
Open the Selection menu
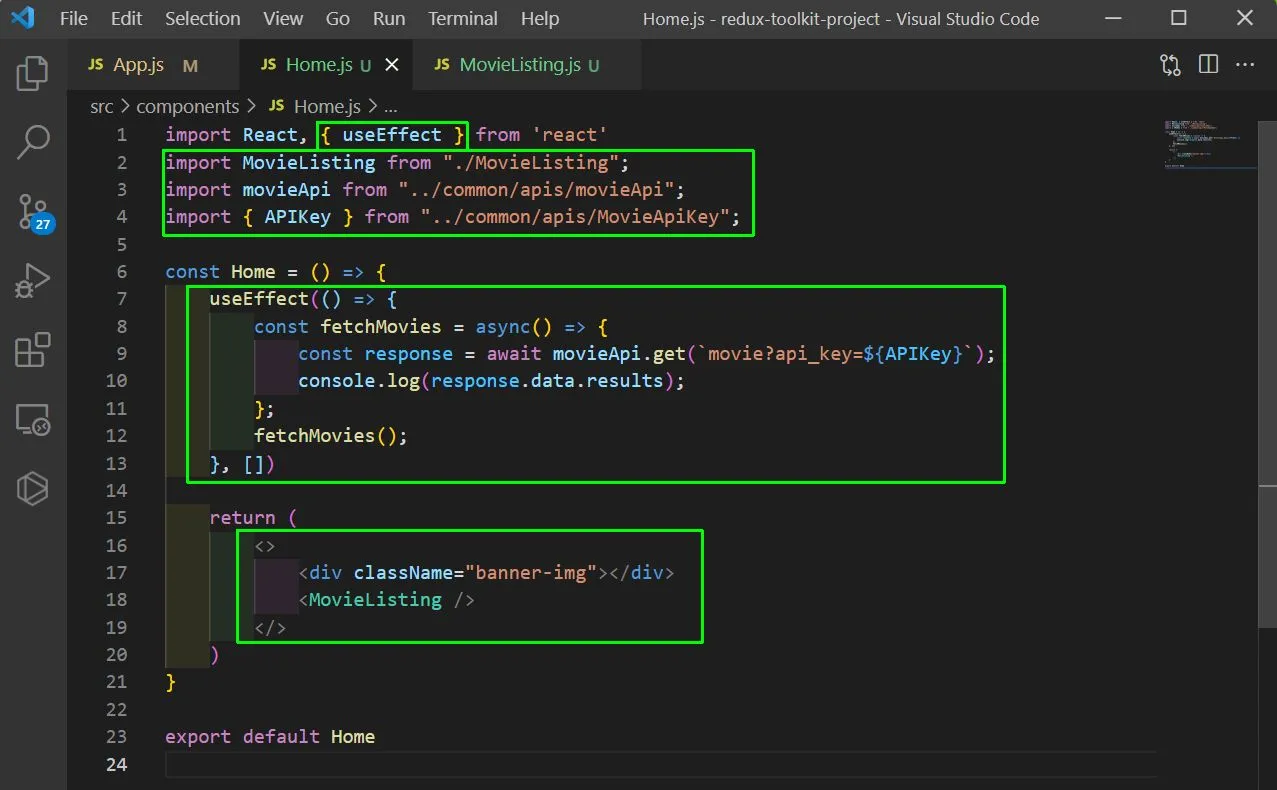202,19
